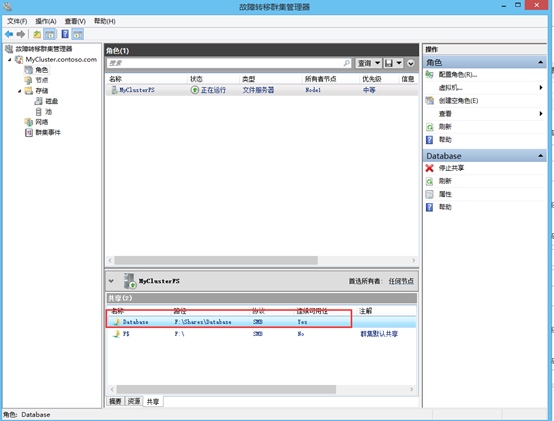Click the save query floppy disk icon
Screen dimensions: 554x421
click(389, 63)
